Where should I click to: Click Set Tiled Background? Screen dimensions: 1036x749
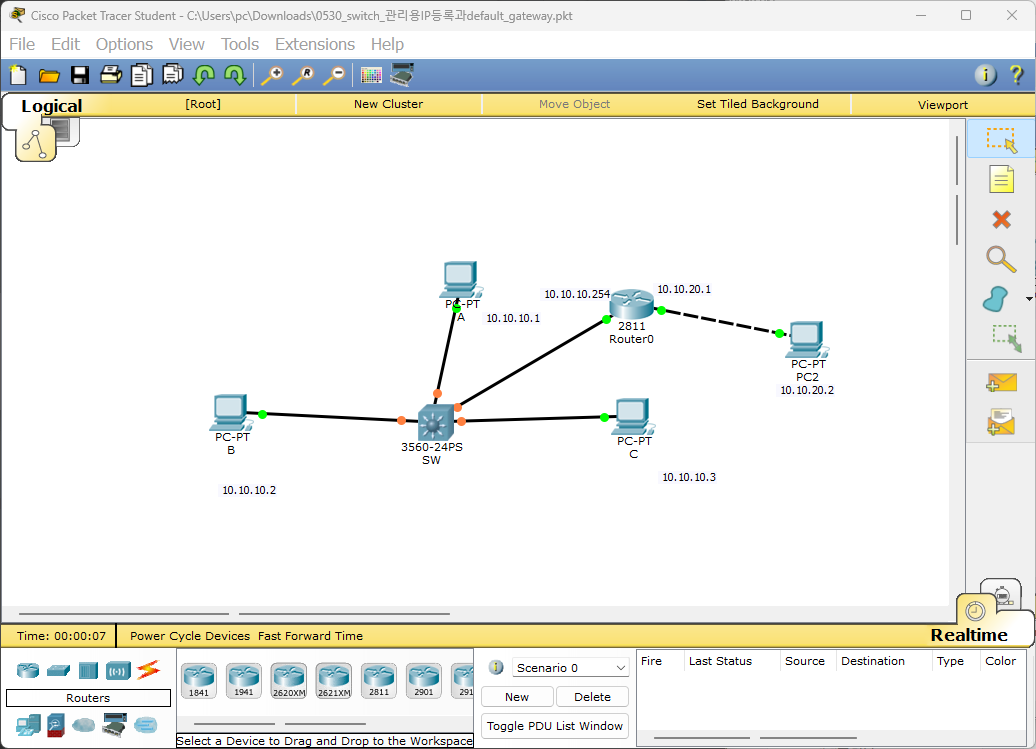pyautogui.click(x=758, y=104)
